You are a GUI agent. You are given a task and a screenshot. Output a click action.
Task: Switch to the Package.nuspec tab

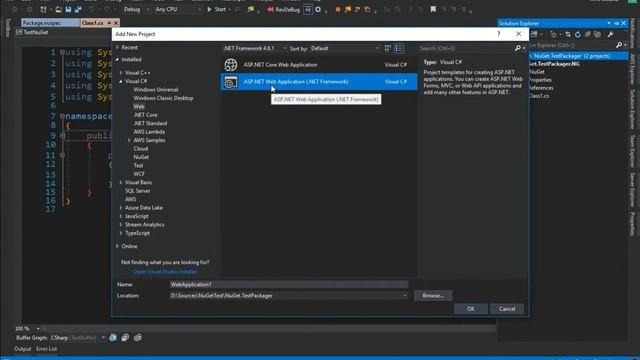(x=50, y=23)
